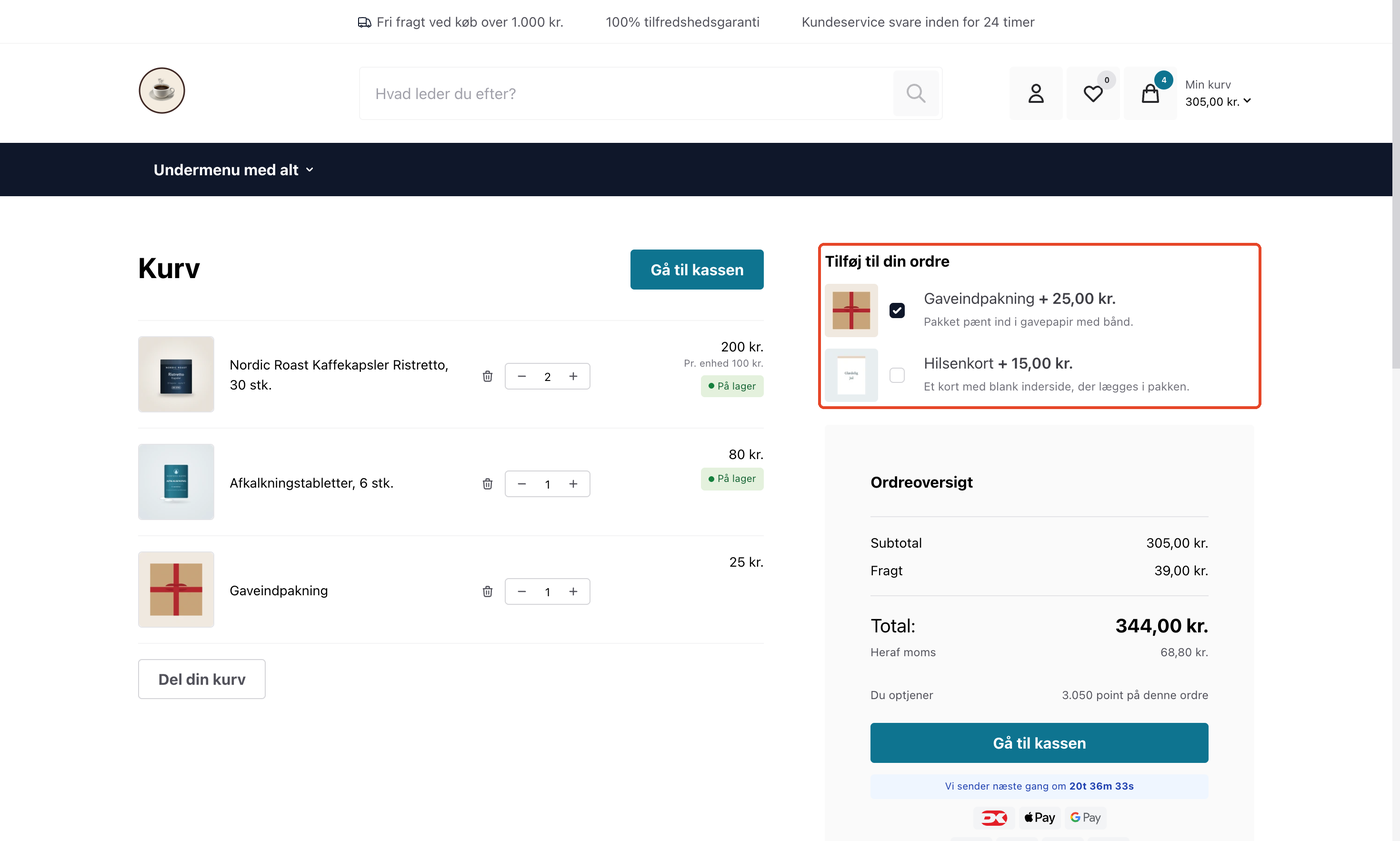Decrease Gaveindpakning cart row quantity
1400x841 pixels.
coord(522,591)
